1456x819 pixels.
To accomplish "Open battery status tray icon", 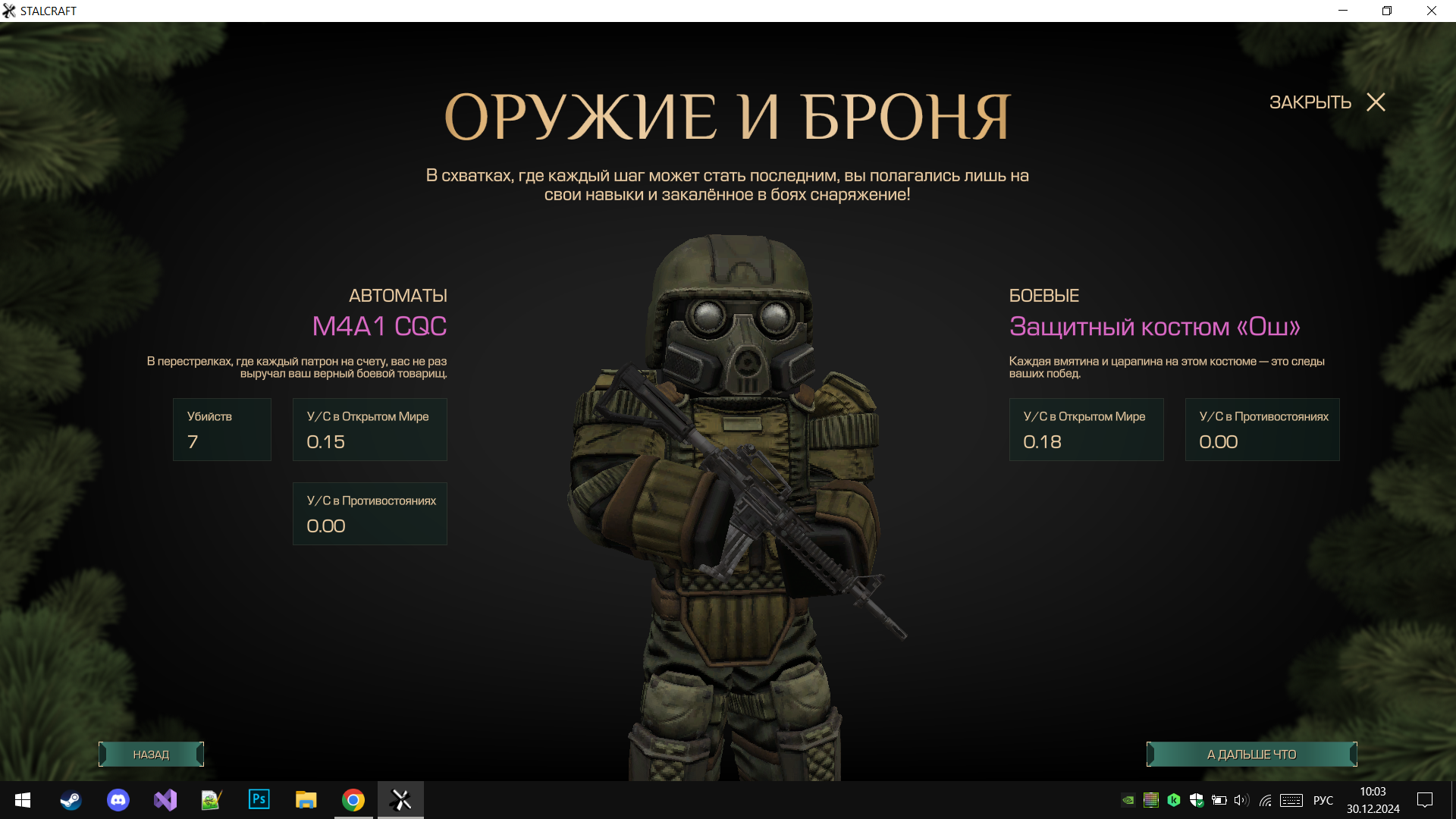I will pyautogui.click(x=1219, y=800).
